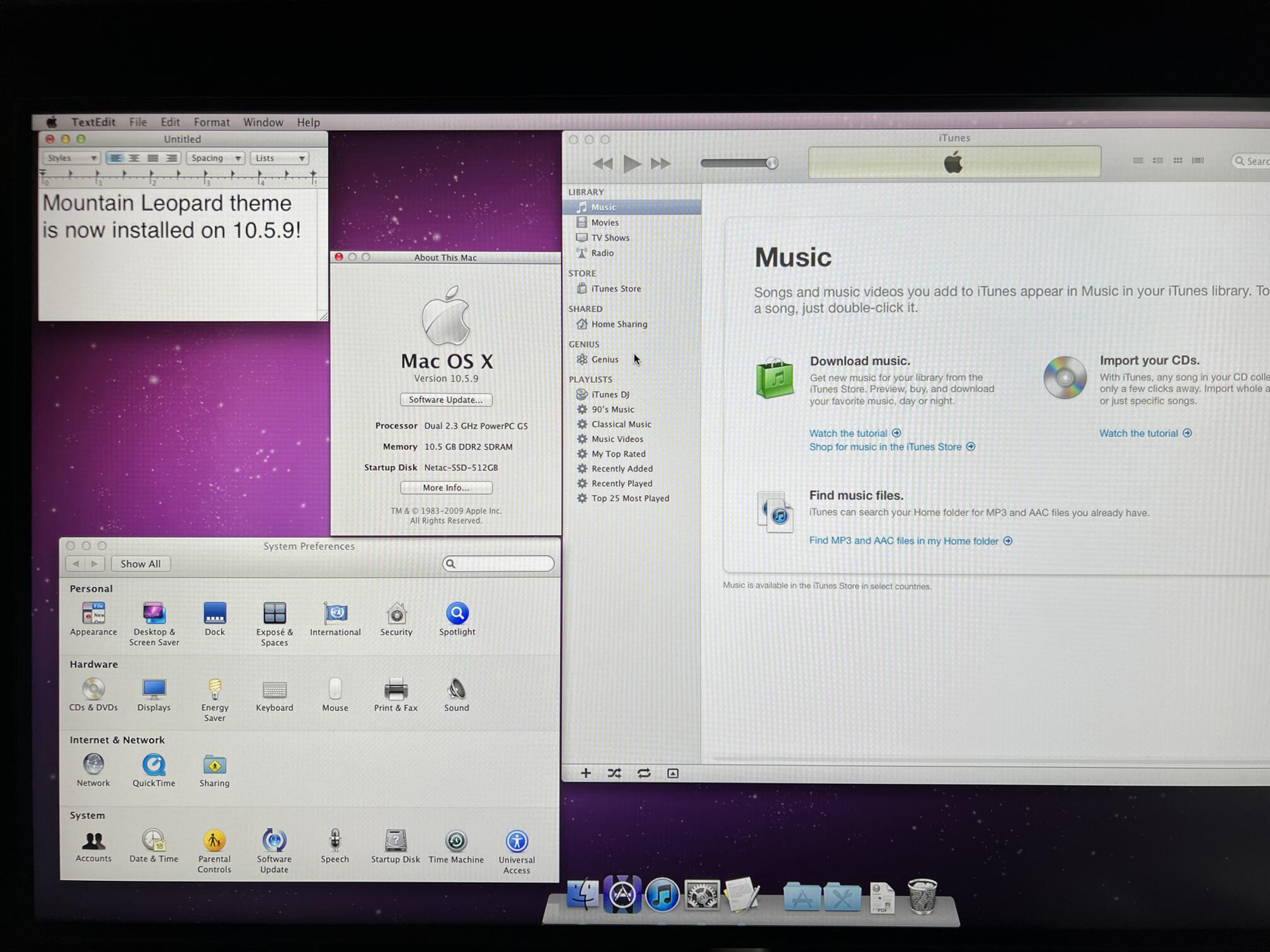
Task: Click the More Info button
Action: pyautogui.click(x=446, y=488)
